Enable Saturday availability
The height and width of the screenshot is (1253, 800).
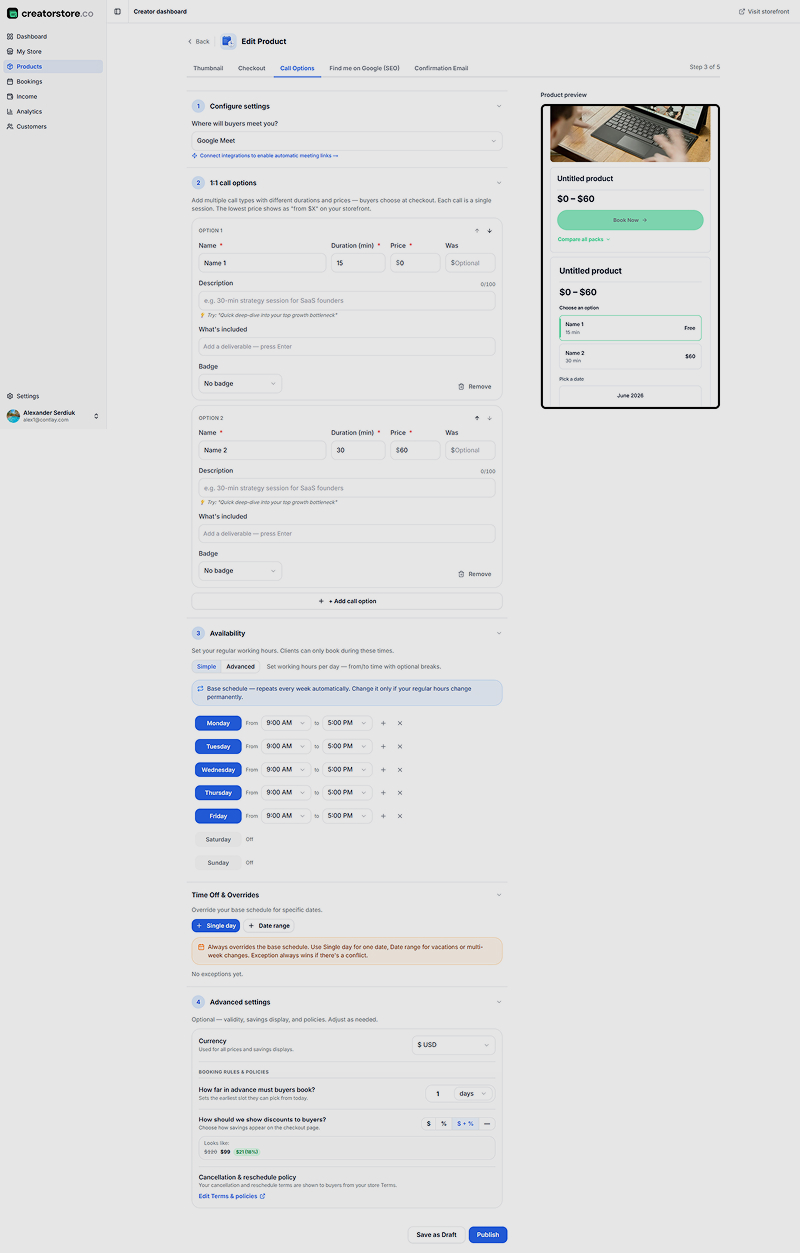click(x=218, y=839)
